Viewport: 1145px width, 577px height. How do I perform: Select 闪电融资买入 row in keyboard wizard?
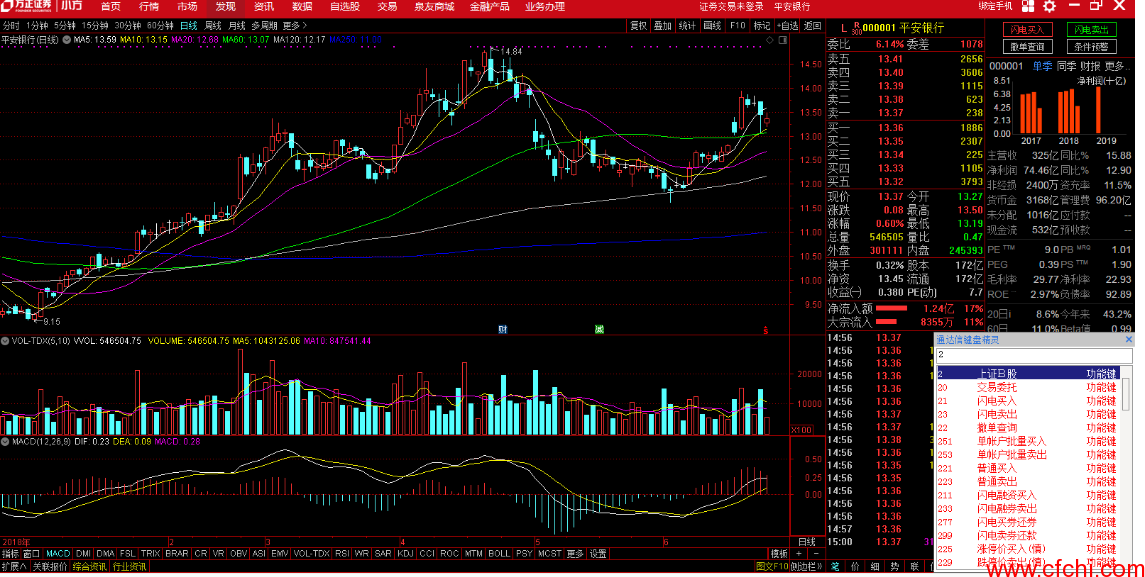coord(1027,495)
